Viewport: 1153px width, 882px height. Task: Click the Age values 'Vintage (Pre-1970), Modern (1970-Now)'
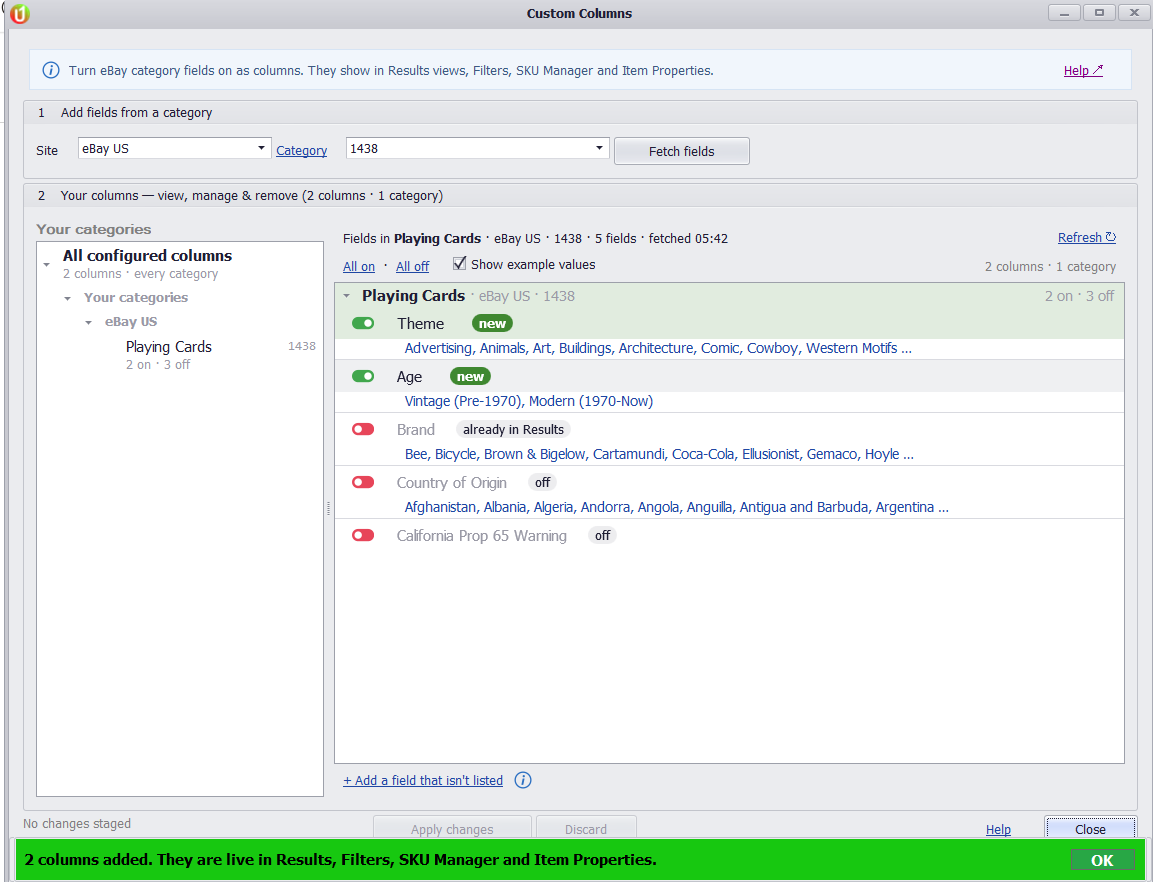[529, 401]
